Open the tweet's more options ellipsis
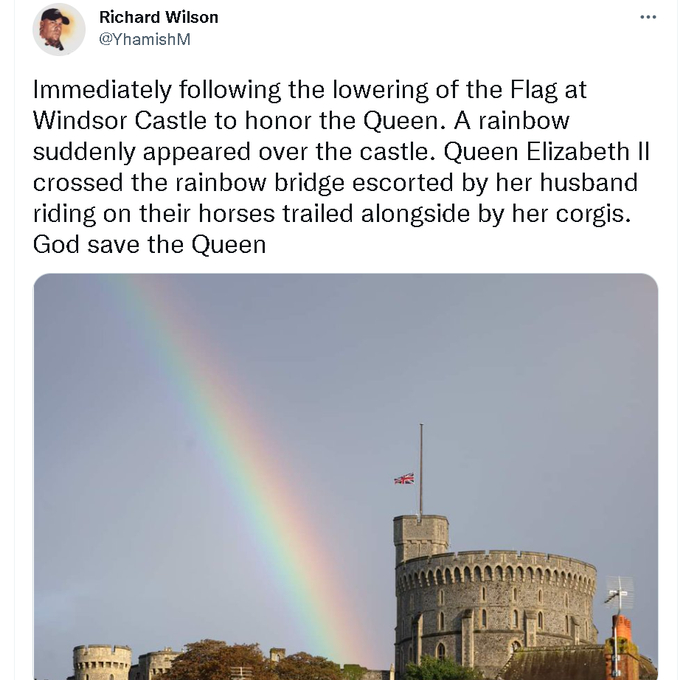The width and height of the screenshot is (700, 680). click(648, 17)
